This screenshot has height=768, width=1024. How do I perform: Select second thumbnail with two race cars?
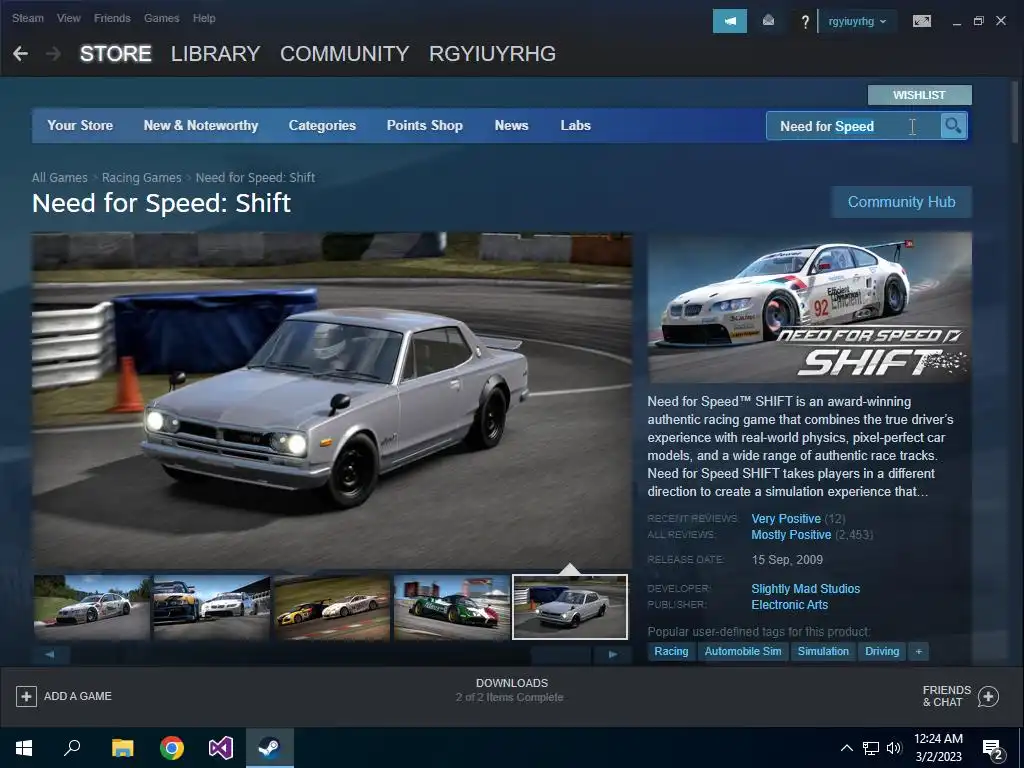(x=212, y=607)
